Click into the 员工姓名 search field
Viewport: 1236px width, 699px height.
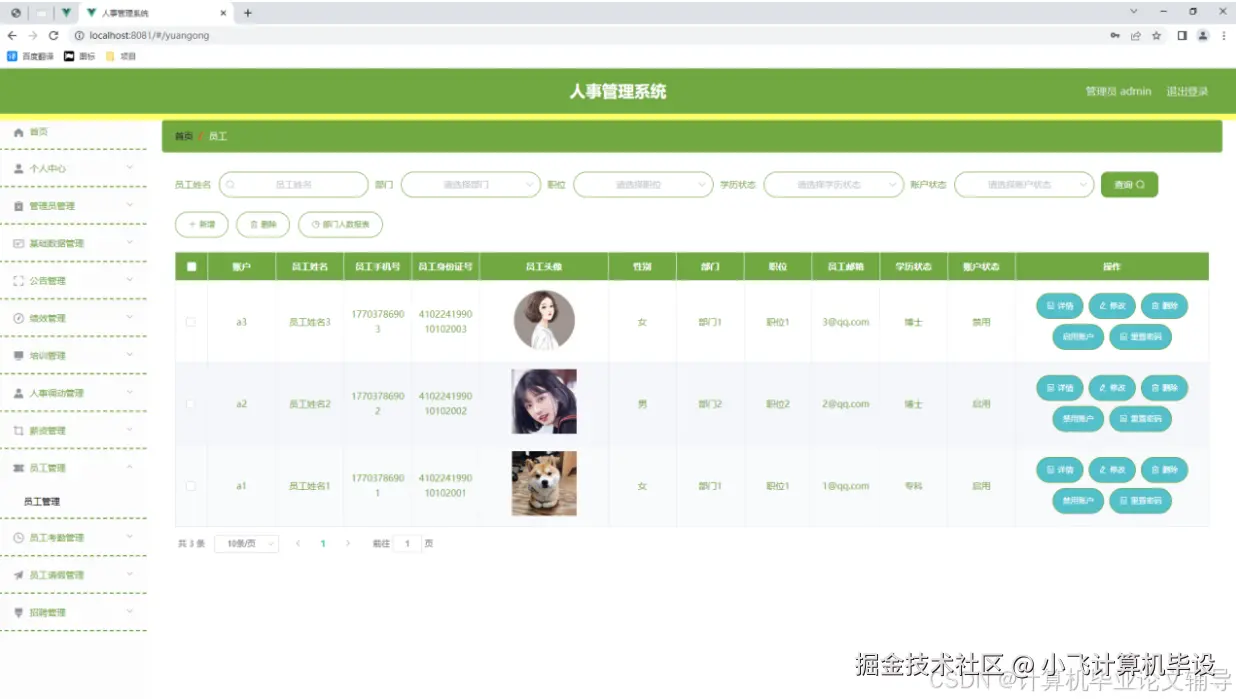(x=294, y=185)
